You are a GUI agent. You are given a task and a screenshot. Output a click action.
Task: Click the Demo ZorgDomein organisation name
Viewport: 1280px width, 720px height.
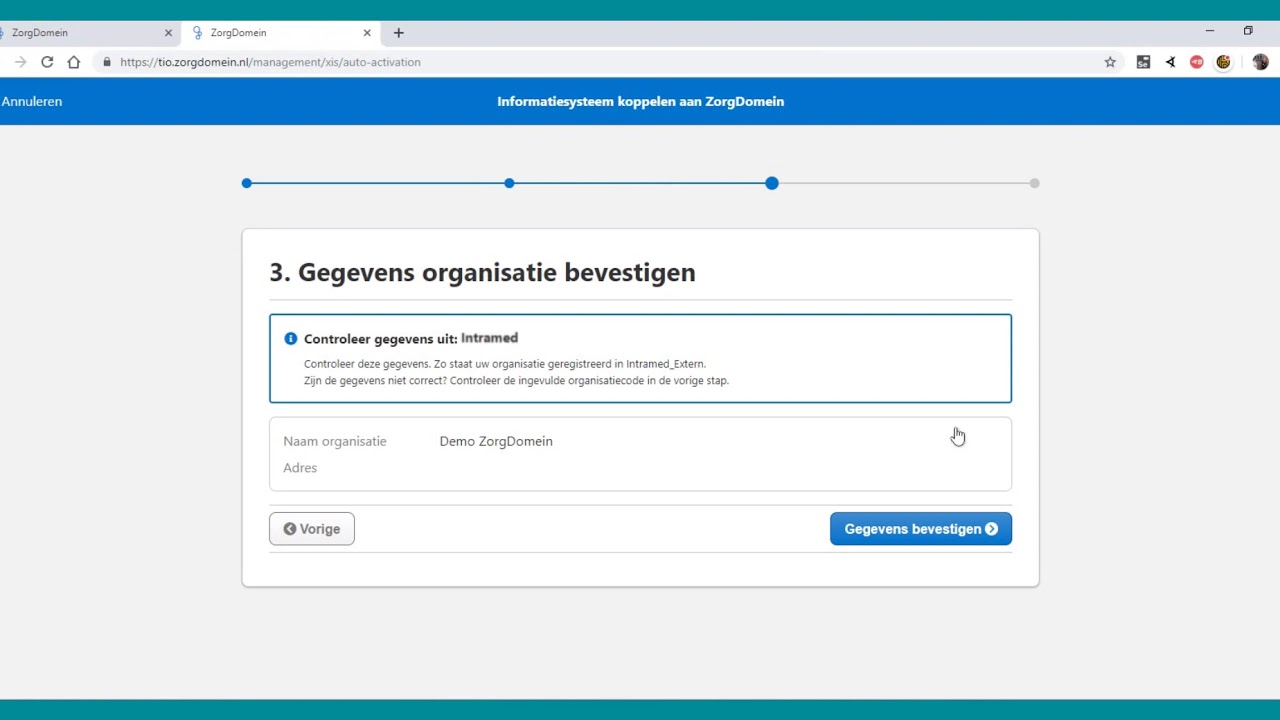point(496,441)
